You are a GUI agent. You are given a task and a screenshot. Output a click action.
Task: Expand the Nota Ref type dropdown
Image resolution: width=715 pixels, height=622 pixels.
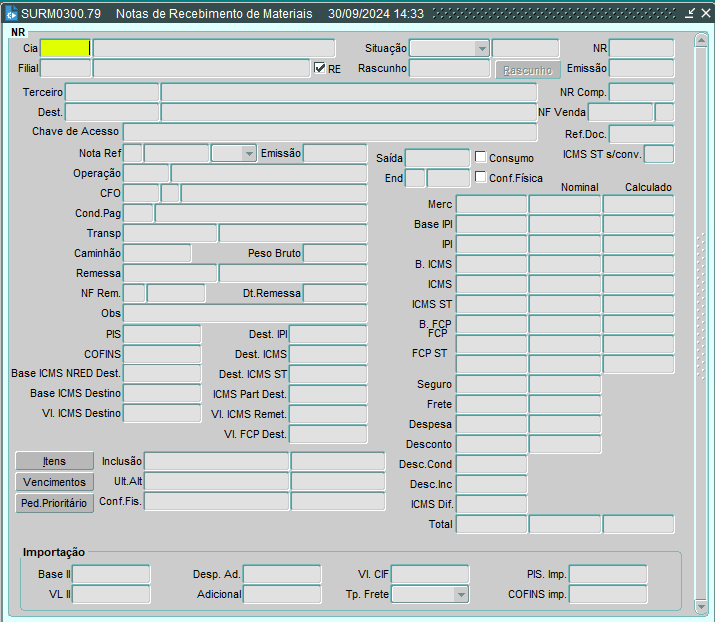click(248, 154)
